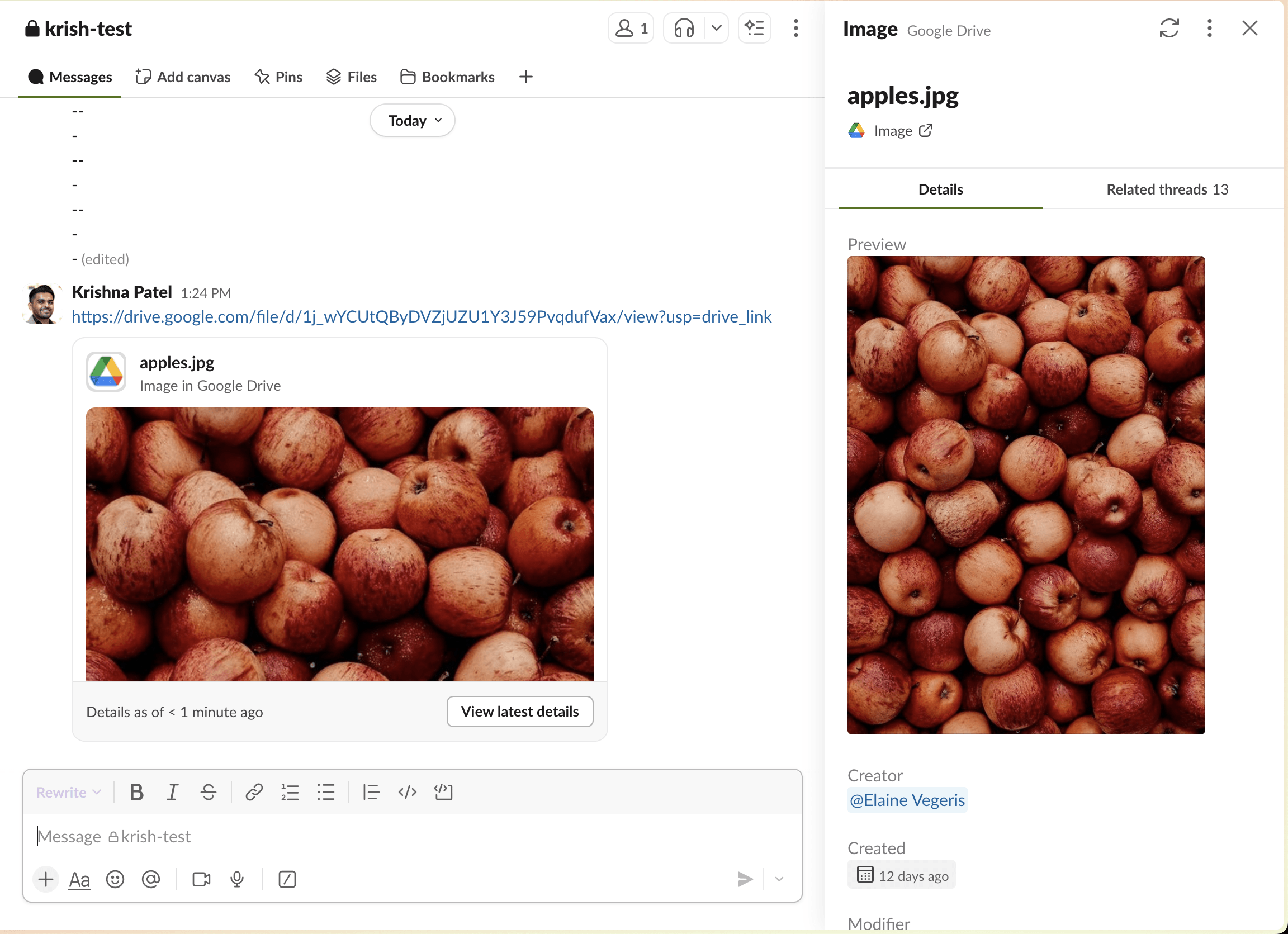
Task: Record a video clip
Action: [201, 879]
